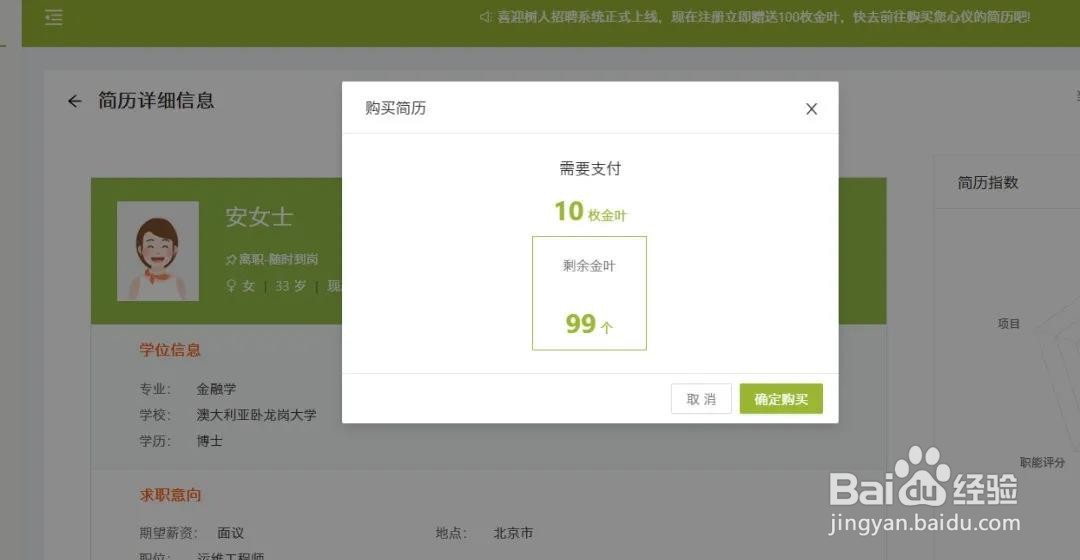
Task: Click the 取消 cancel button
Action: coord(701,399)
